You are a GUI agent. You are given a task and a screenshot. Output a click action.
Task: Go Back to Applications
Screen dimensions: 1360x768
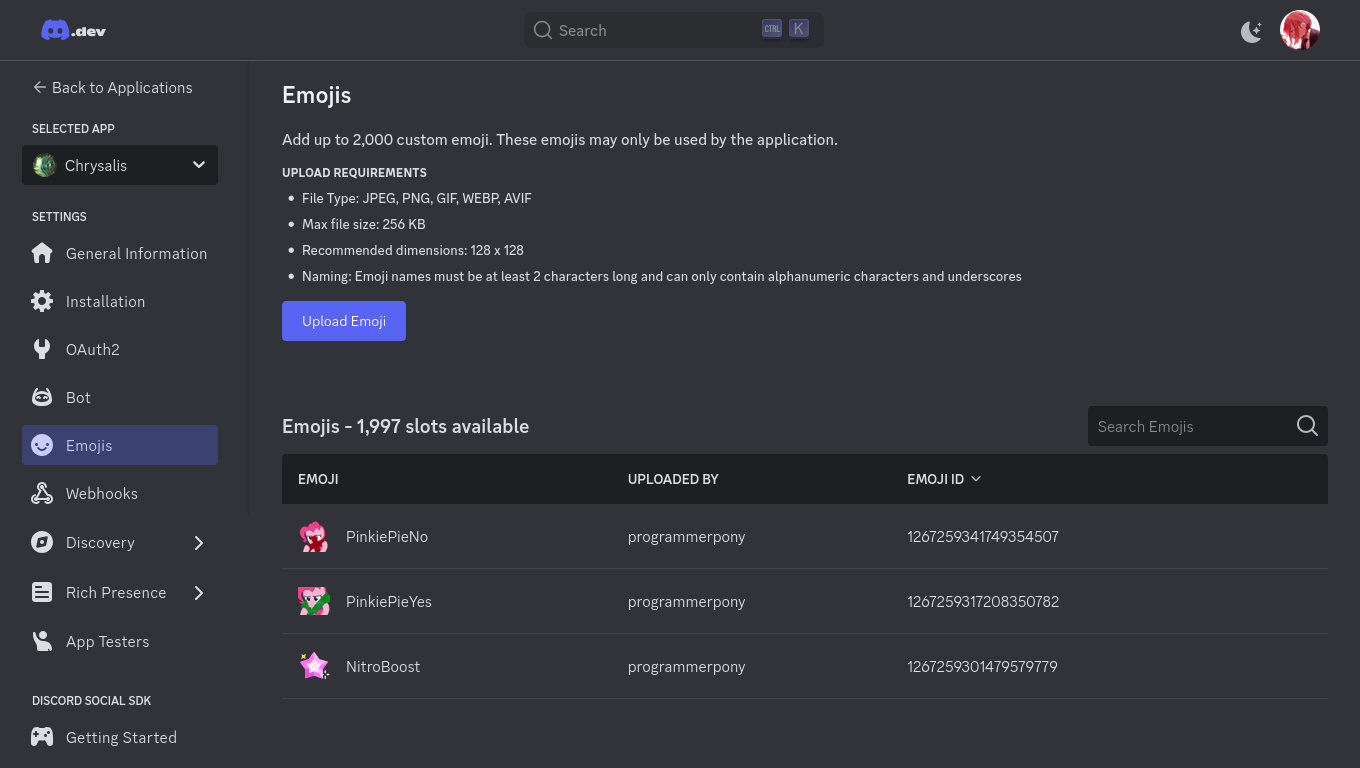point(112,87)
